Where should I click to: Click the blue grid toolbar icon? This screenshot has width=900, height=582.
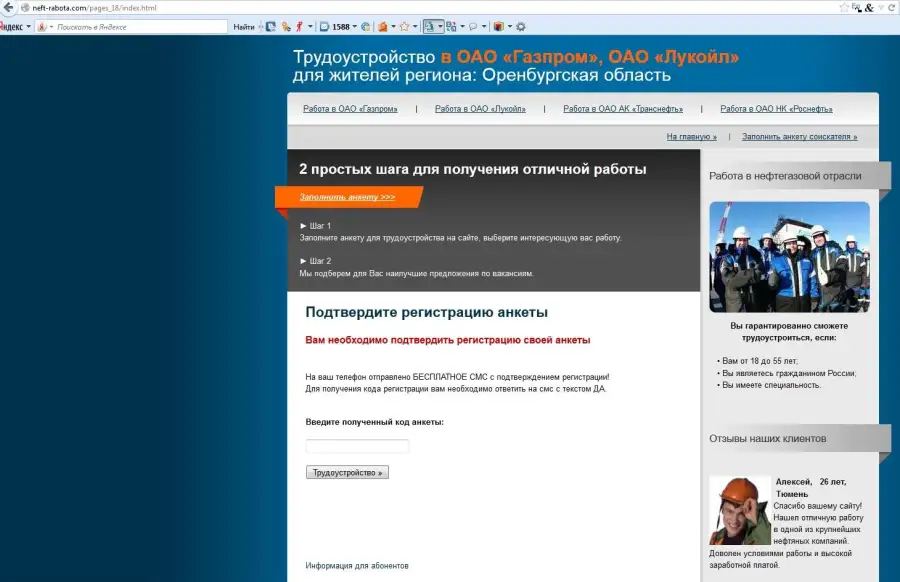tap(451, 27)
